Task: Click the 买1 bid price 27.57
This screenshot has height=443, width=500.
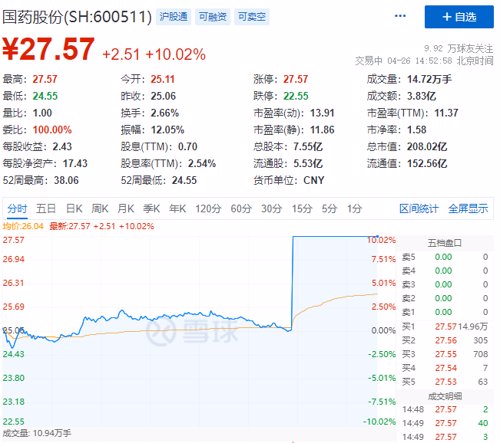Action: (445, 327)
